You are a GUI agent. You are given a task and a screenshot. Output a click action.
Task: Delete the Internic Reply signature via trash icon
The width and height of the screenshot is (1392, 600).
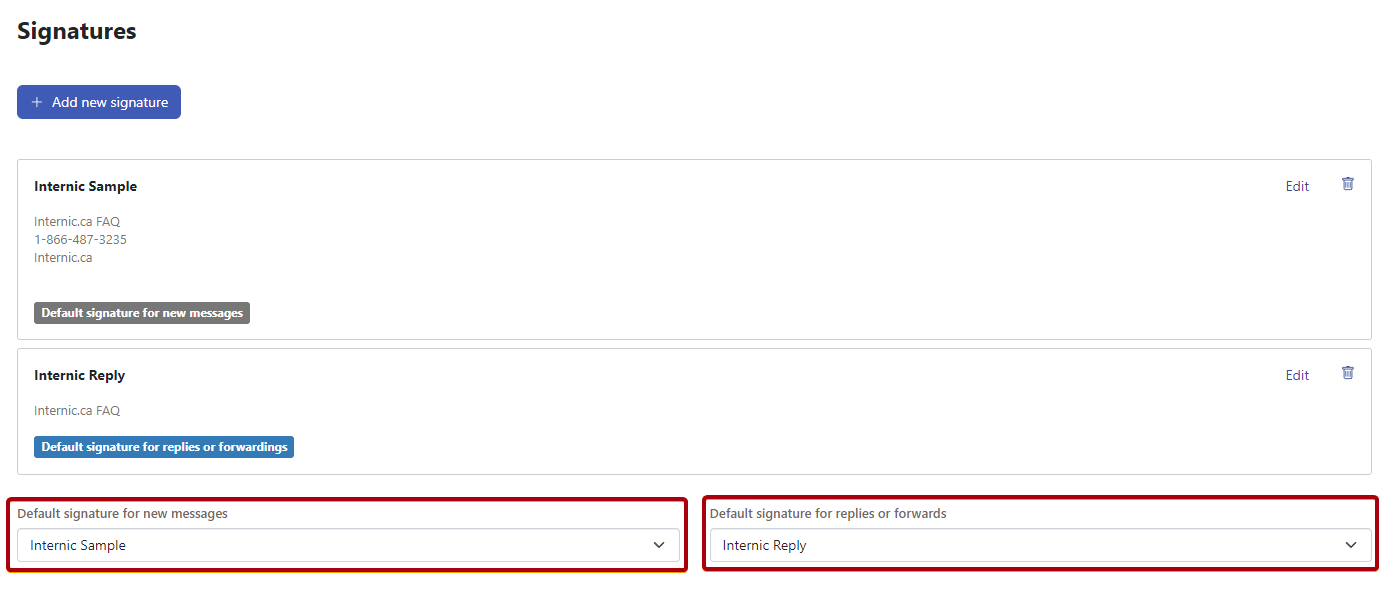(1348, 373)
